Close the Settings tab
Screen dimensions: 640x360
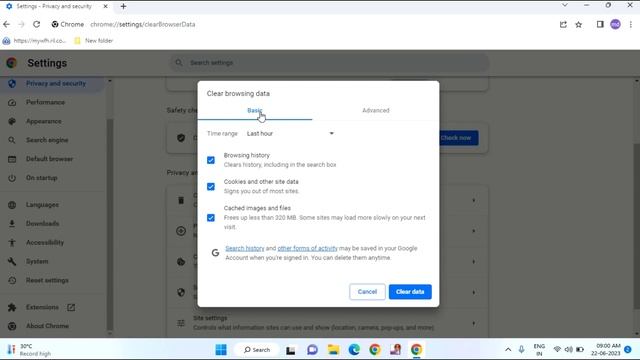tap(105, 6)
